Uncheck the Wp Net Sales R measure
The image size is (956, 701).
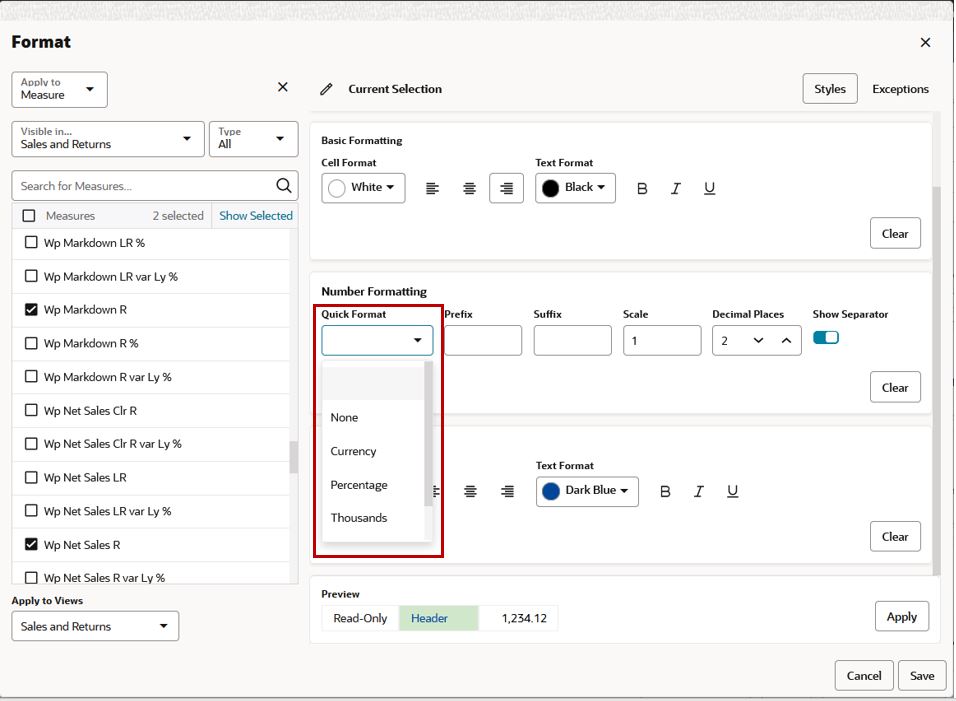[x=31, y=544]
